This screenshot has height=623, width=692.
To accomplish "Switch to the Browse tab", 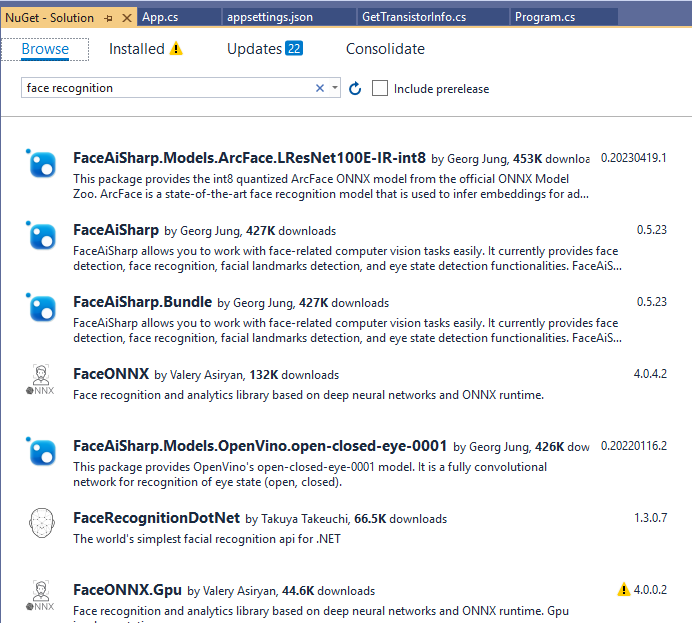I will point(45,49).
